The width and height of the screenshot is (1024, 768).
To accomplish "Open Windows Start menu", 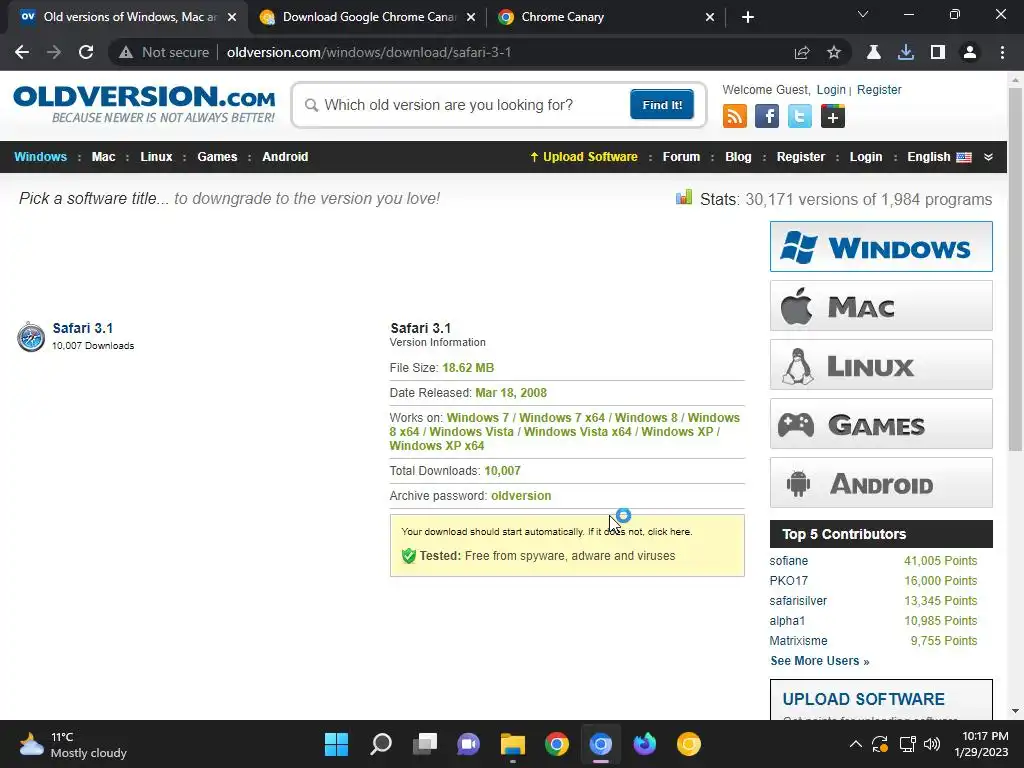I will (336, 744).
